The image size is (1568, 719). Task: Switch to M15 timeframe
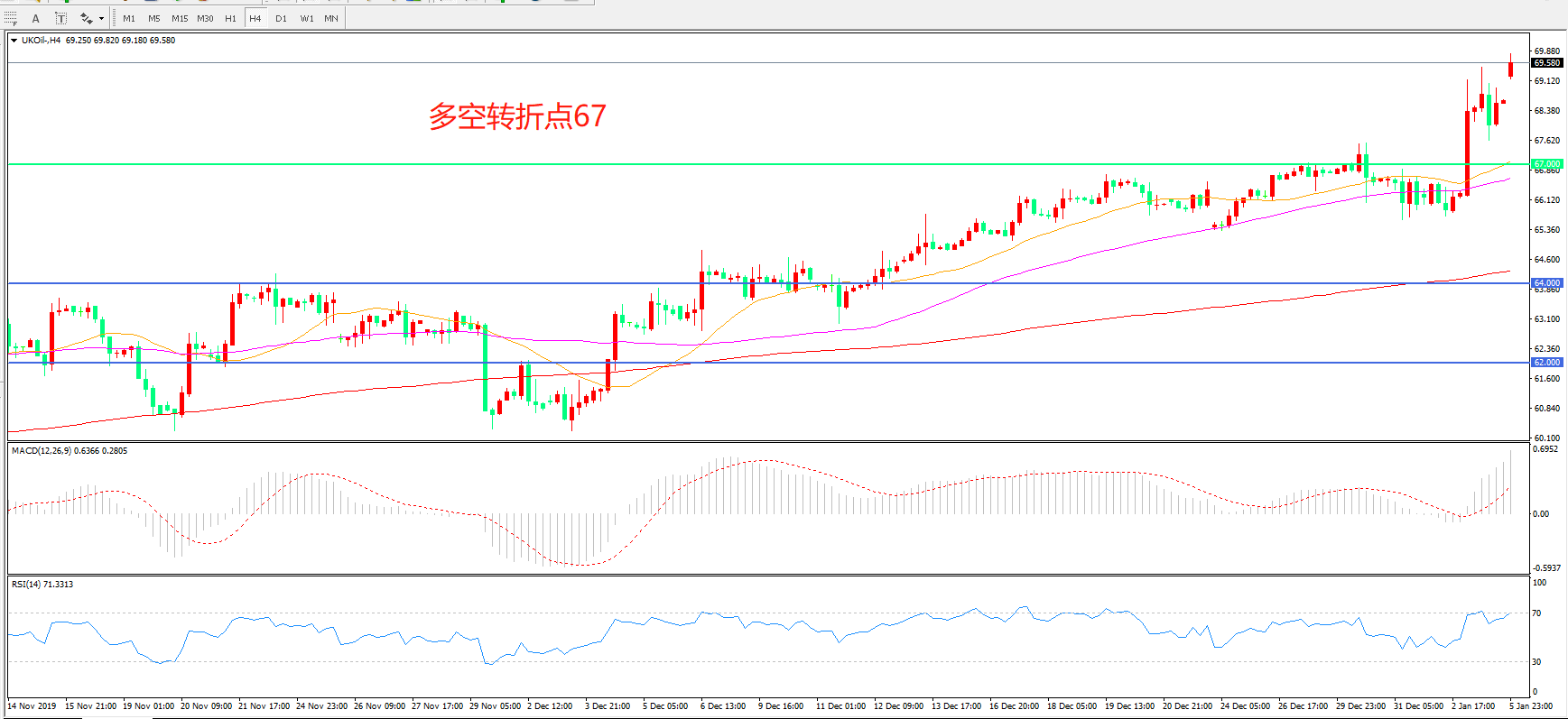pos(180,18)
